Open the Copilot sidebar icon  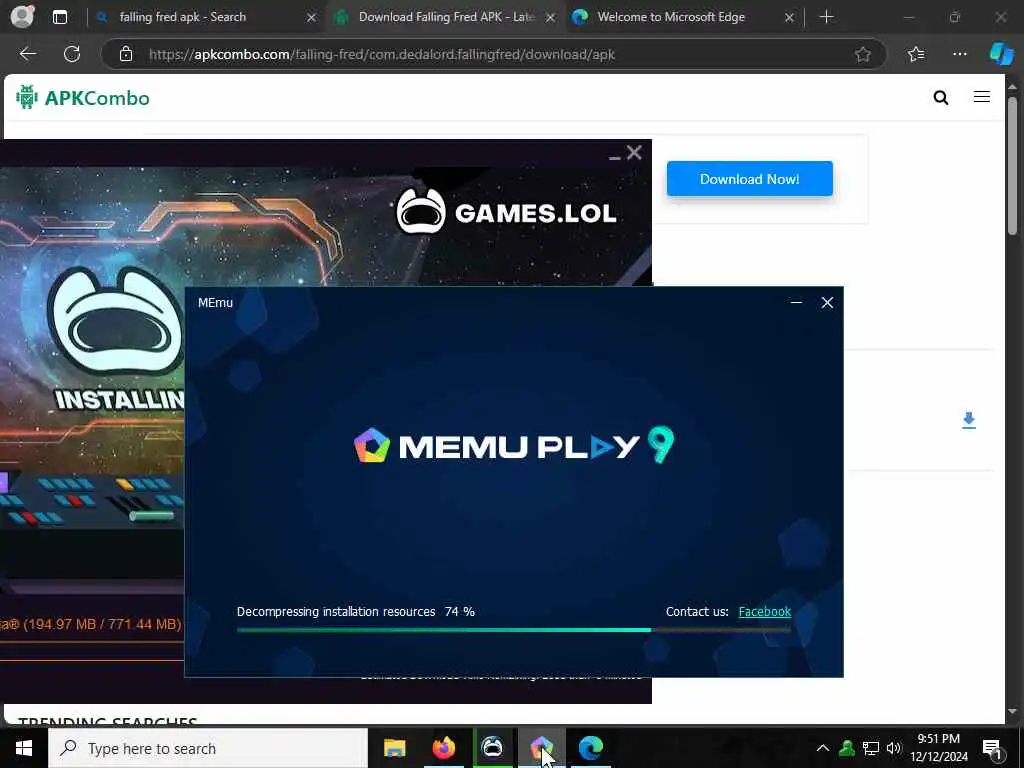coord(1001,54)
